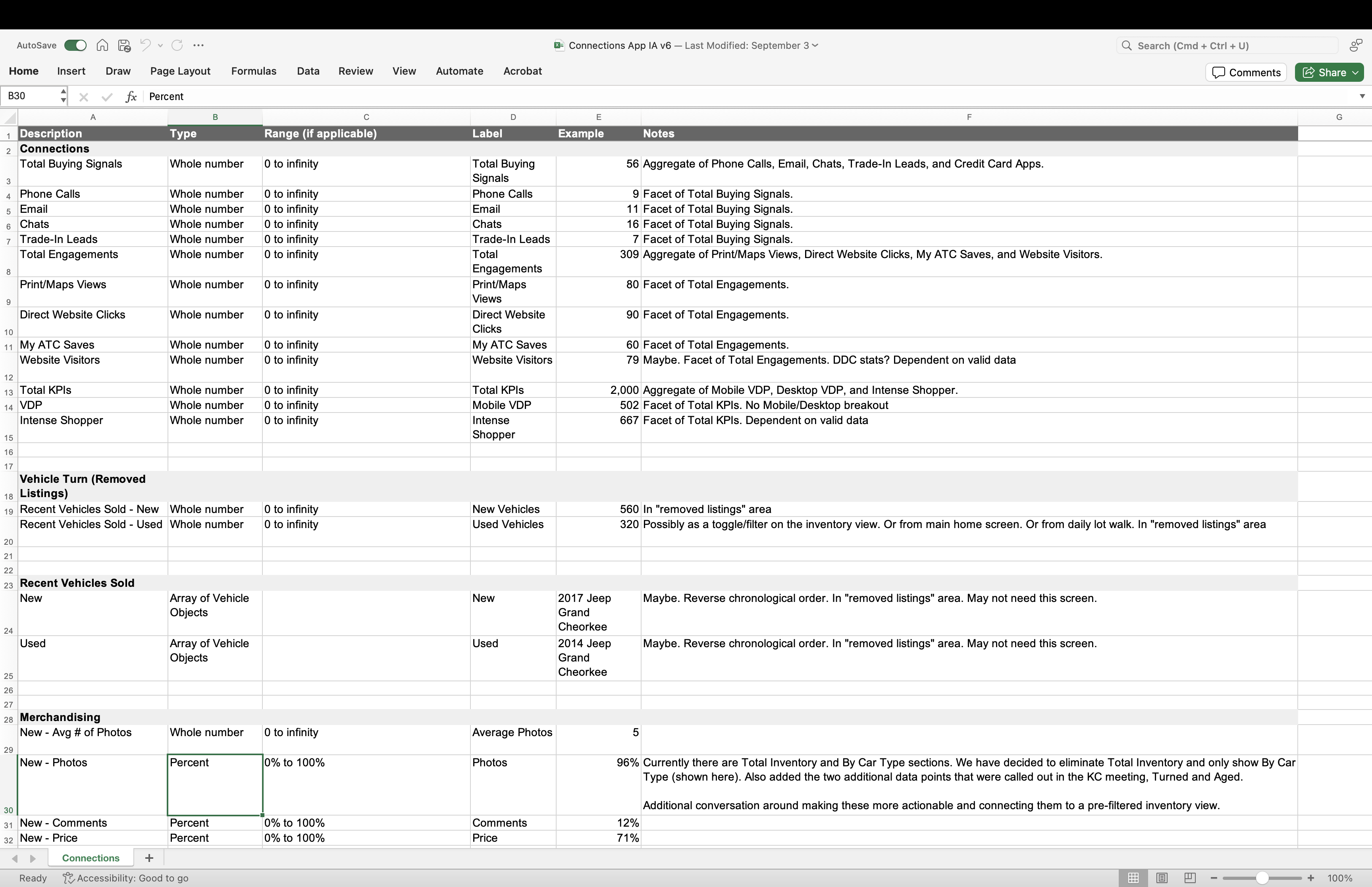Click the confirm checkmark in formula bar
1372x887 pixels.
click(x=107, y=97)
